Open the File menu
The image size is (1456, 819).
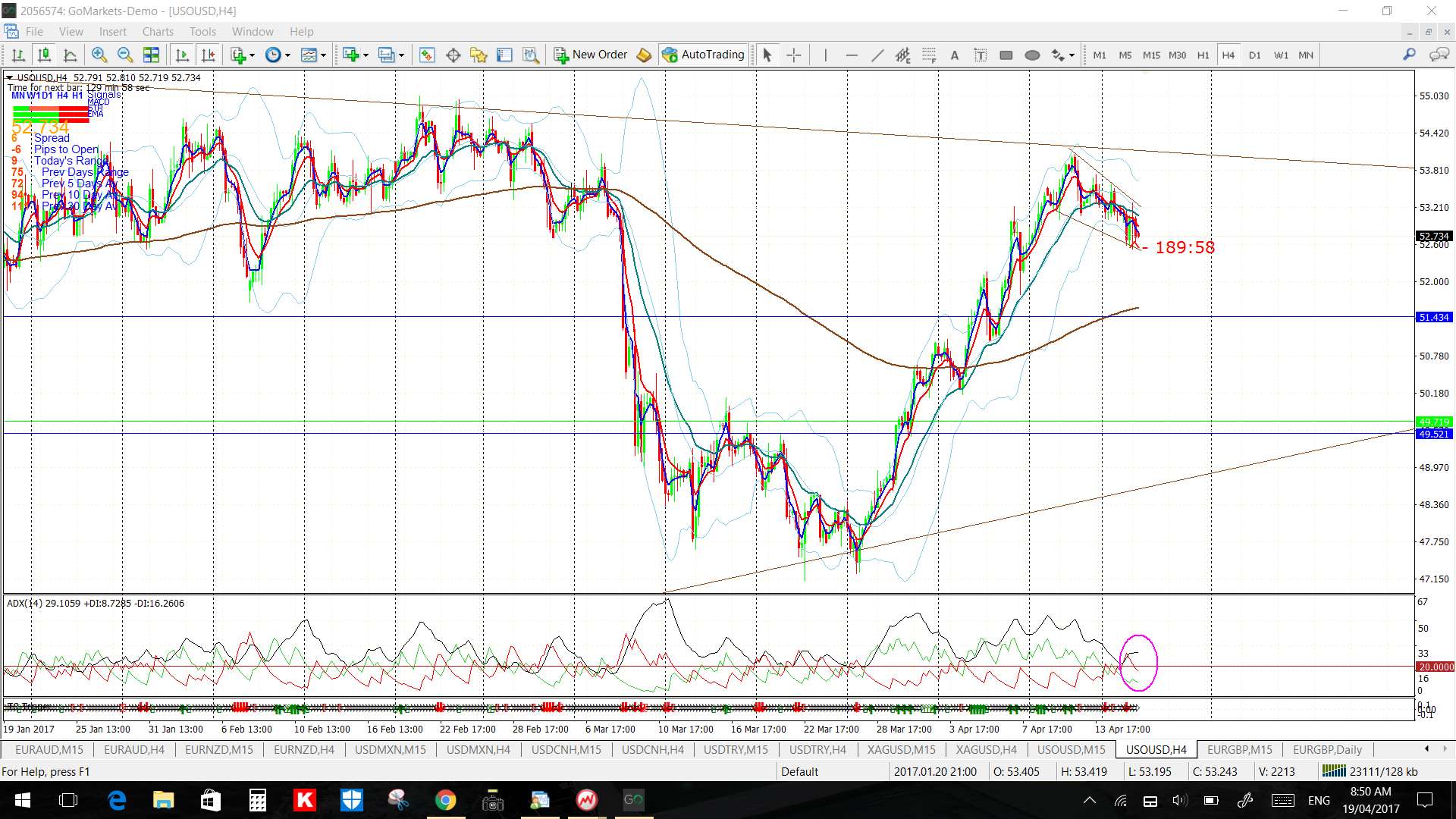(x=34, y=31)
